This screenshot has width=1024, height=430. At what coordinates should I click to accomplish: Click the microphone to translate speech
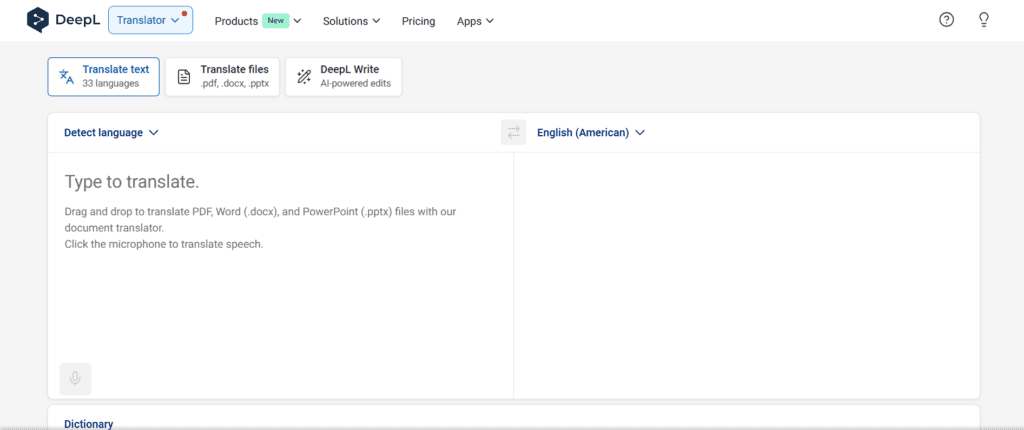(x=75, y=378)
